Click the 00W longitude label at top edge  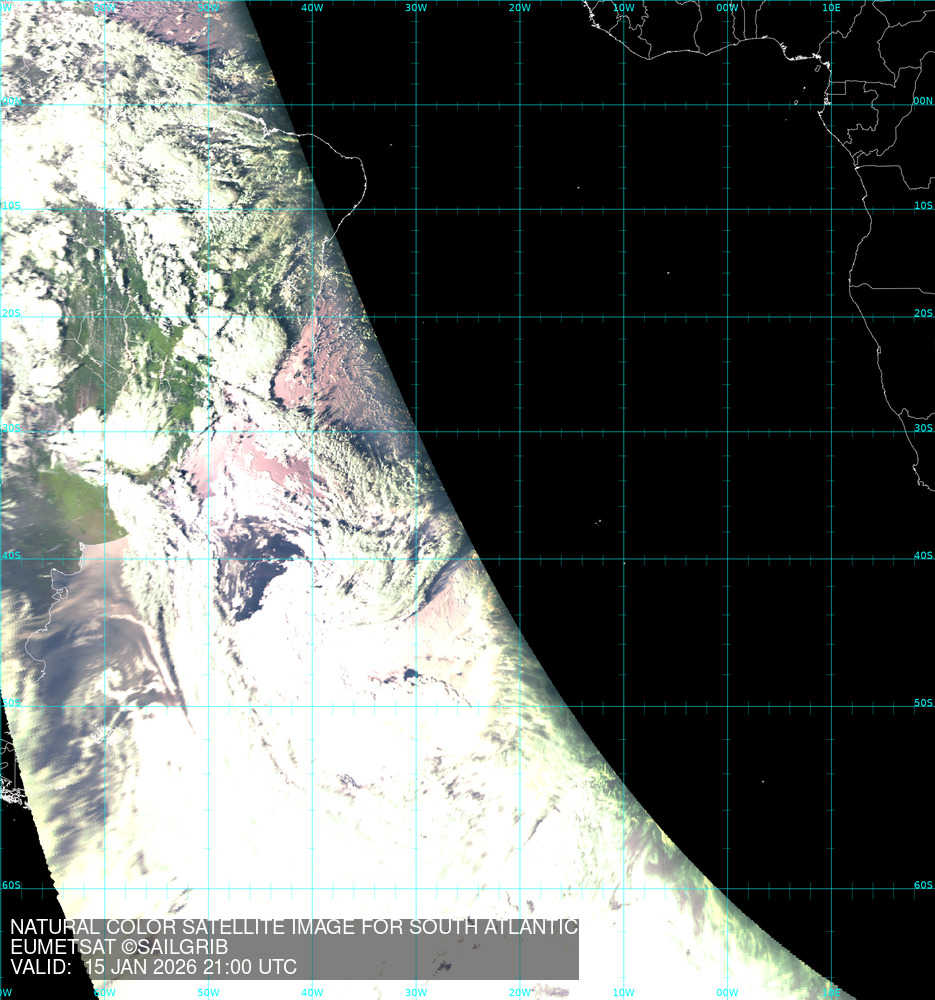pyautogui.click(x=727, y=8)
